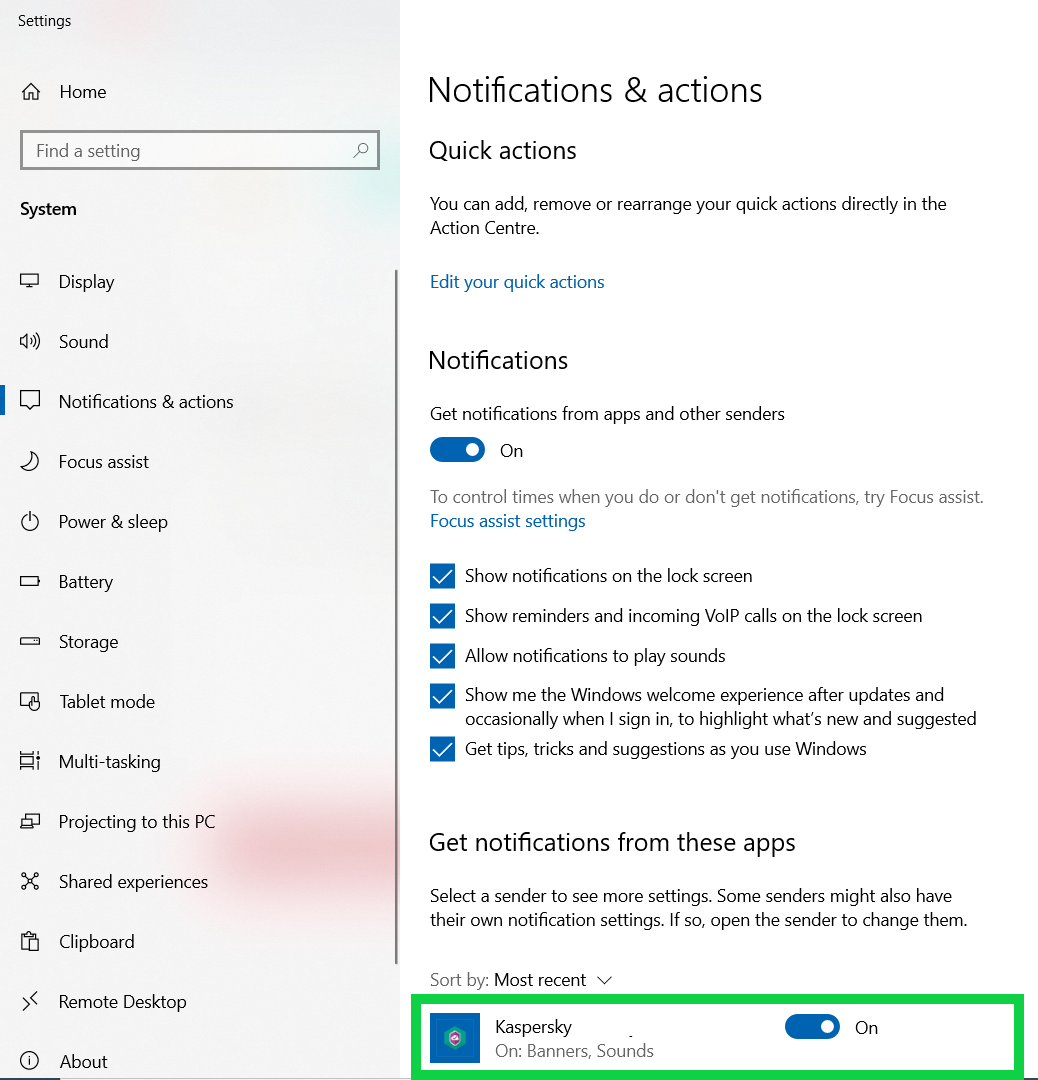Click the Home icon in sidebar
Viewport: 1038px width, 1080px height.
(31, 92)
